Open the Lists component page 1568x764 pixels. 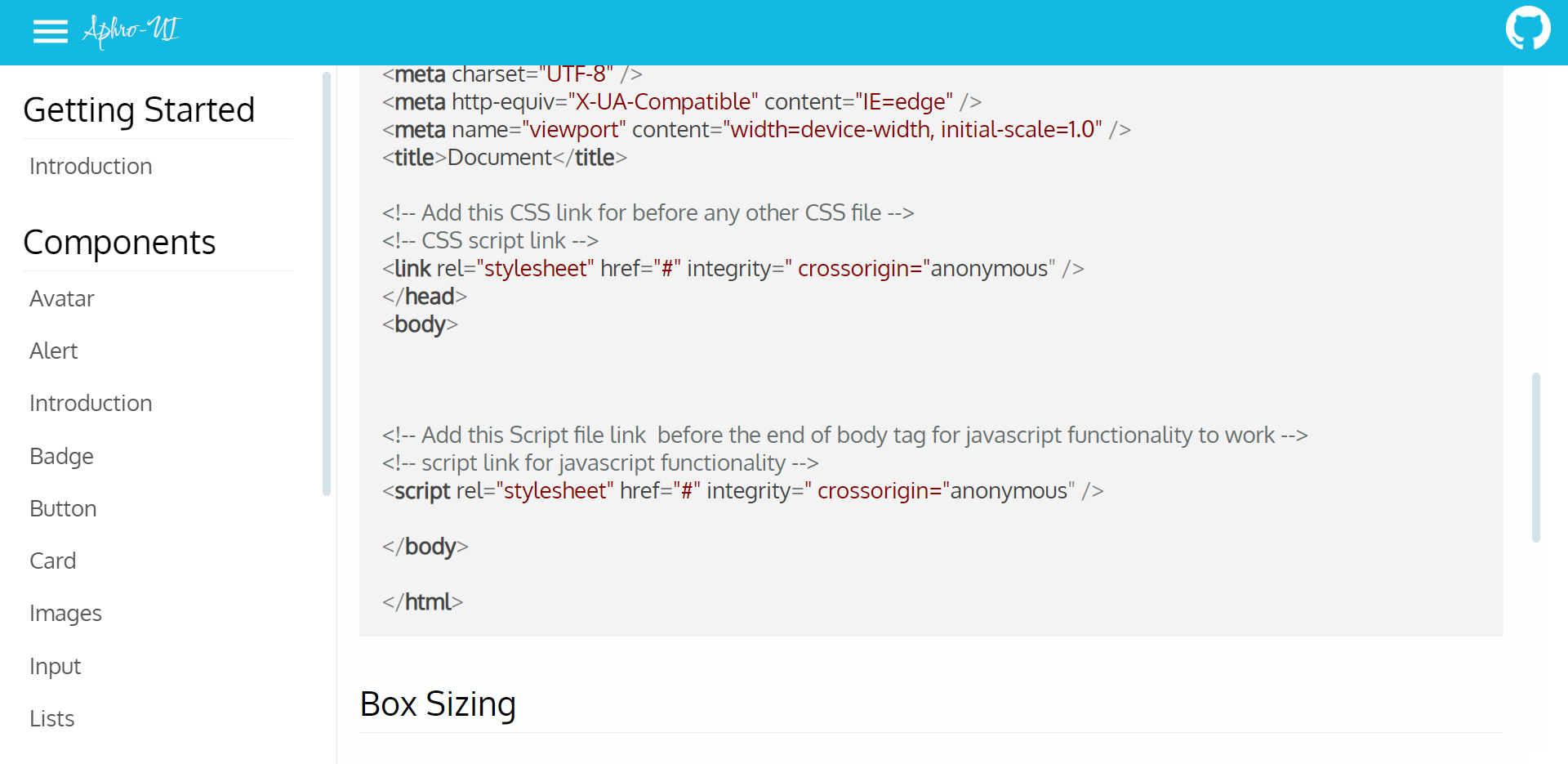[51, 717]
